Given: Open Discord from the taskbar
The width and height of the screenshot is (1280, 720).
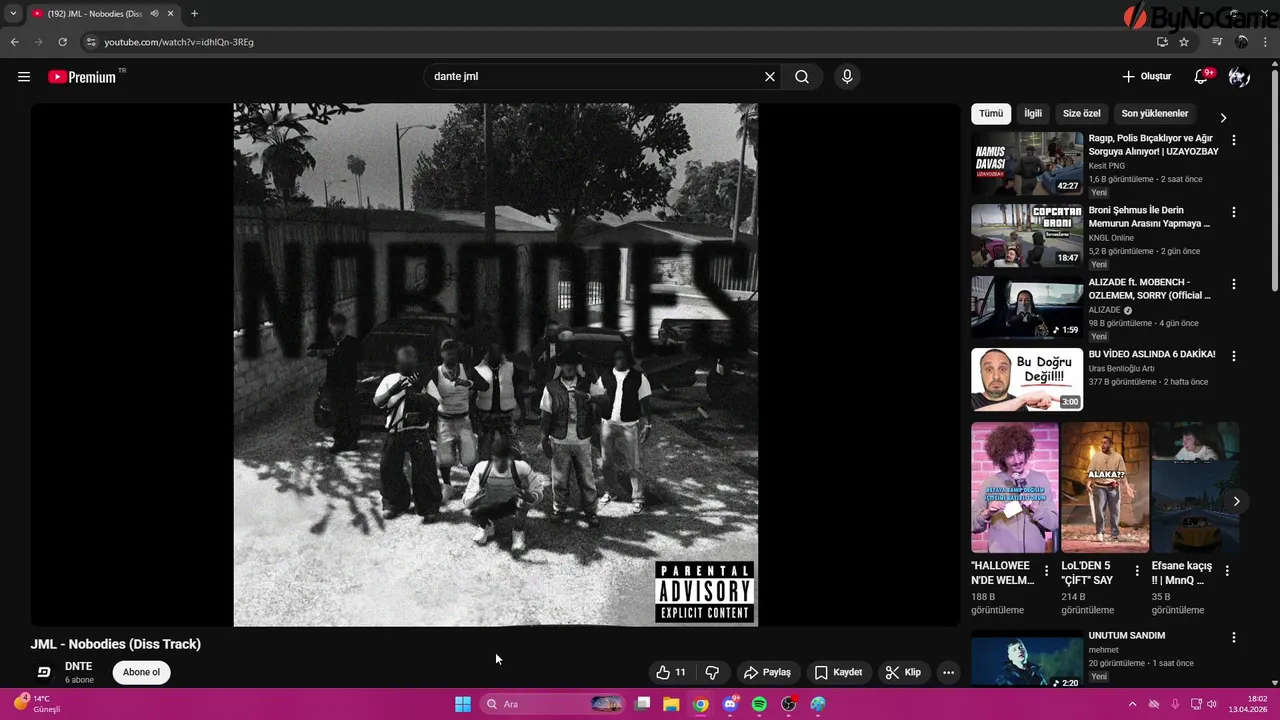Looking at the screenshot, I should 730,704.
